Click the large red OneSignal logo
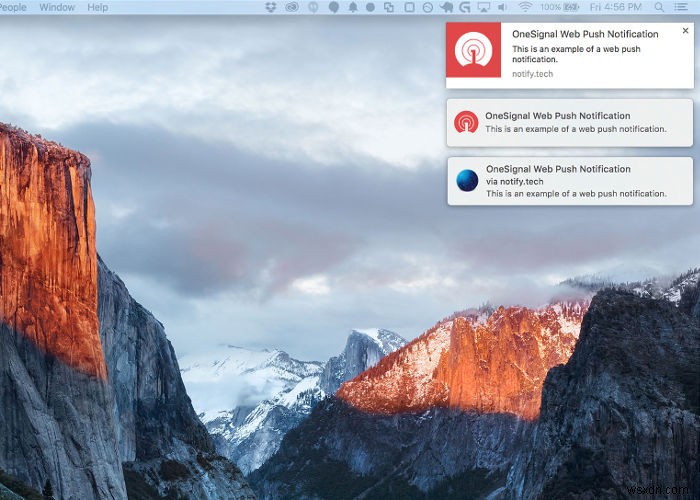 473,50
